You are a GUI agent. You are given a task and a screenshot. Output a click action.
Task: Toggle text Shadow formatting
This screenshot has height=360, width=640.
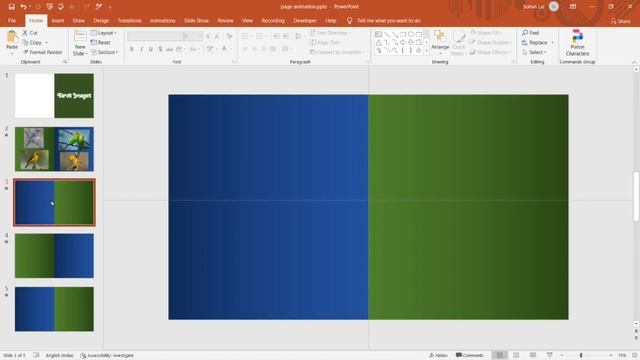point(160,49)
